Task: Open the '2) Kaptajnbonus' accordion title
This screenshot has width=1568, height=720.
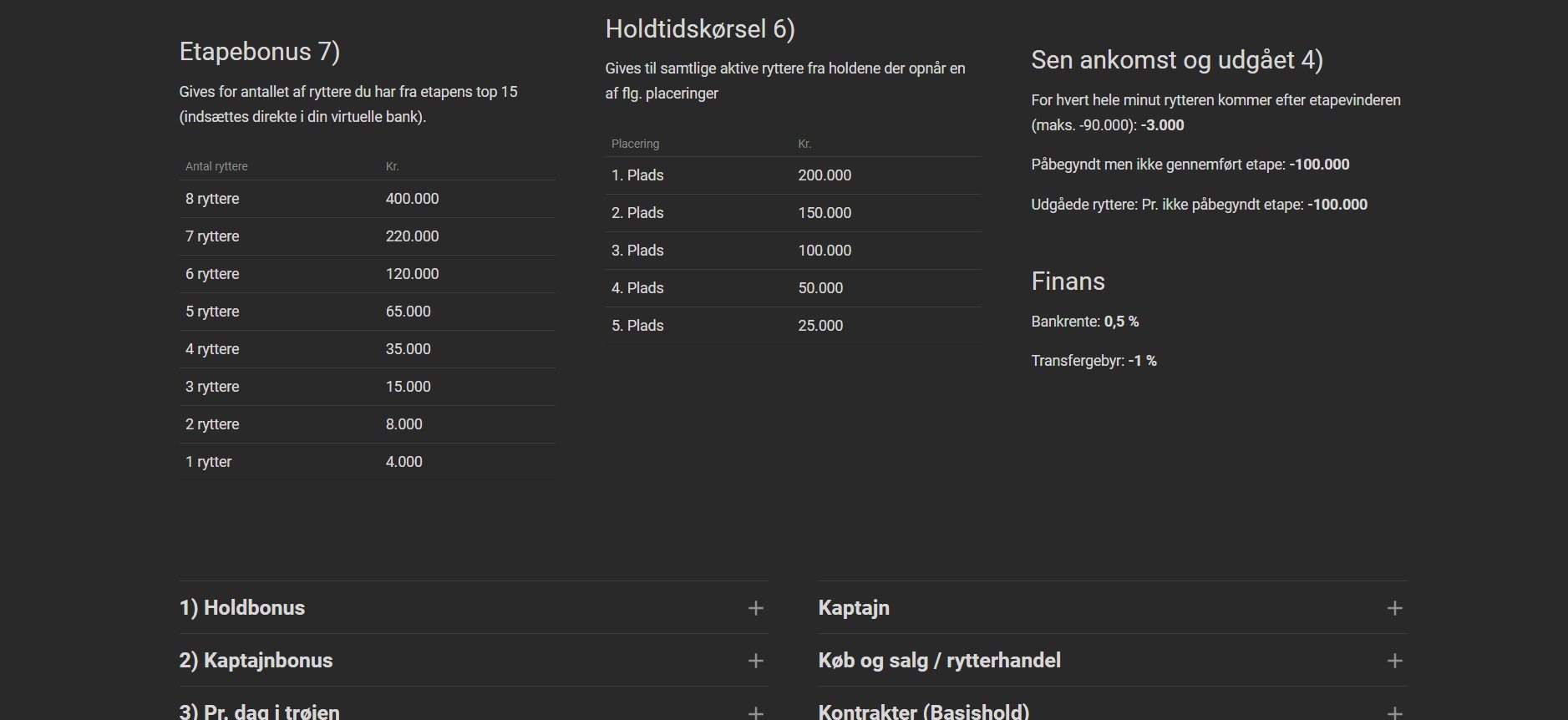Action: coord(256,661)
